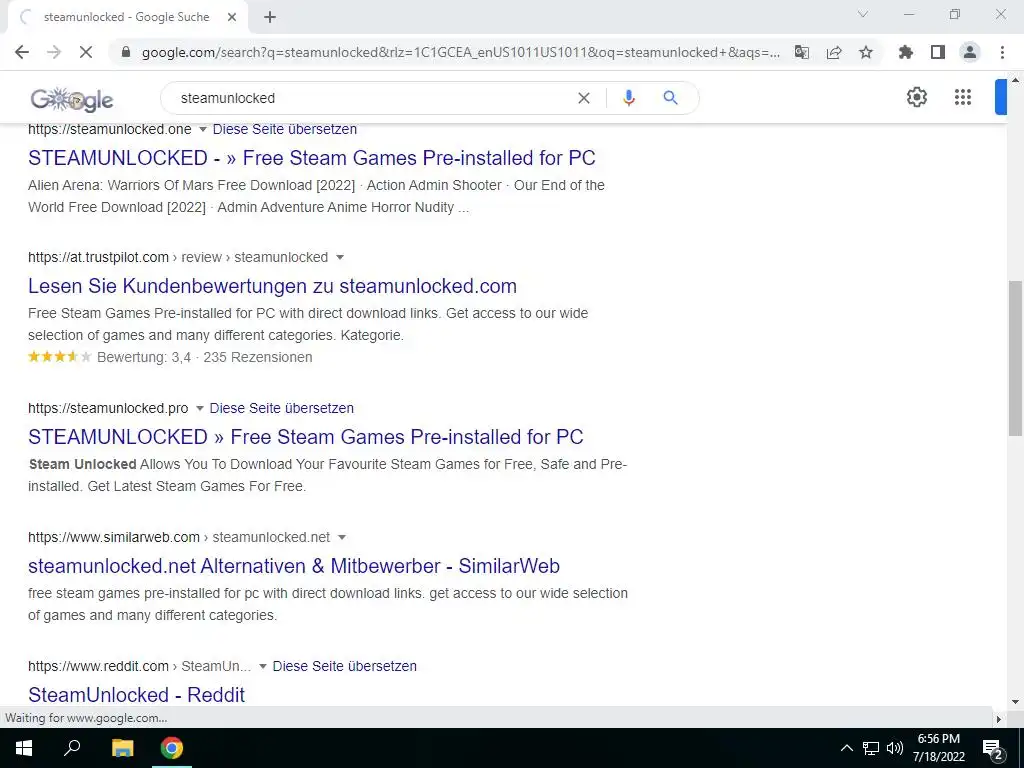Show hidden system tray icons
The image size is (1024, 768).
coord(846,748)
